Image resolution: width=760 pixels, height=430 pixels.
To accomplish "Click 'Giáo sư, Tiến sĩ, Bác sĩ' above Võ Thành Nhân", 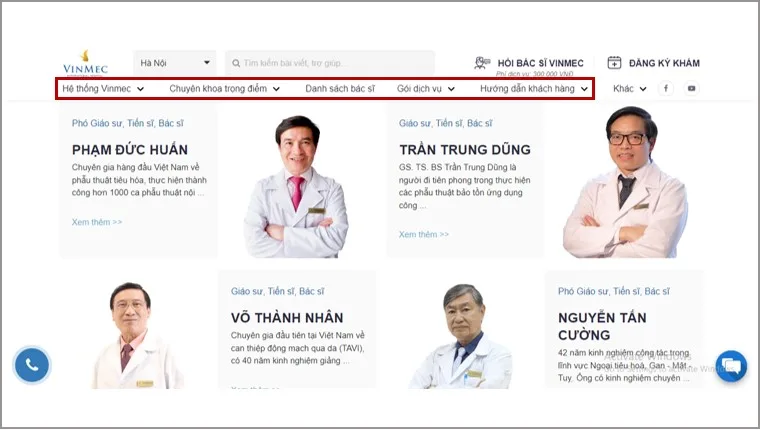I will coord(277,291).
